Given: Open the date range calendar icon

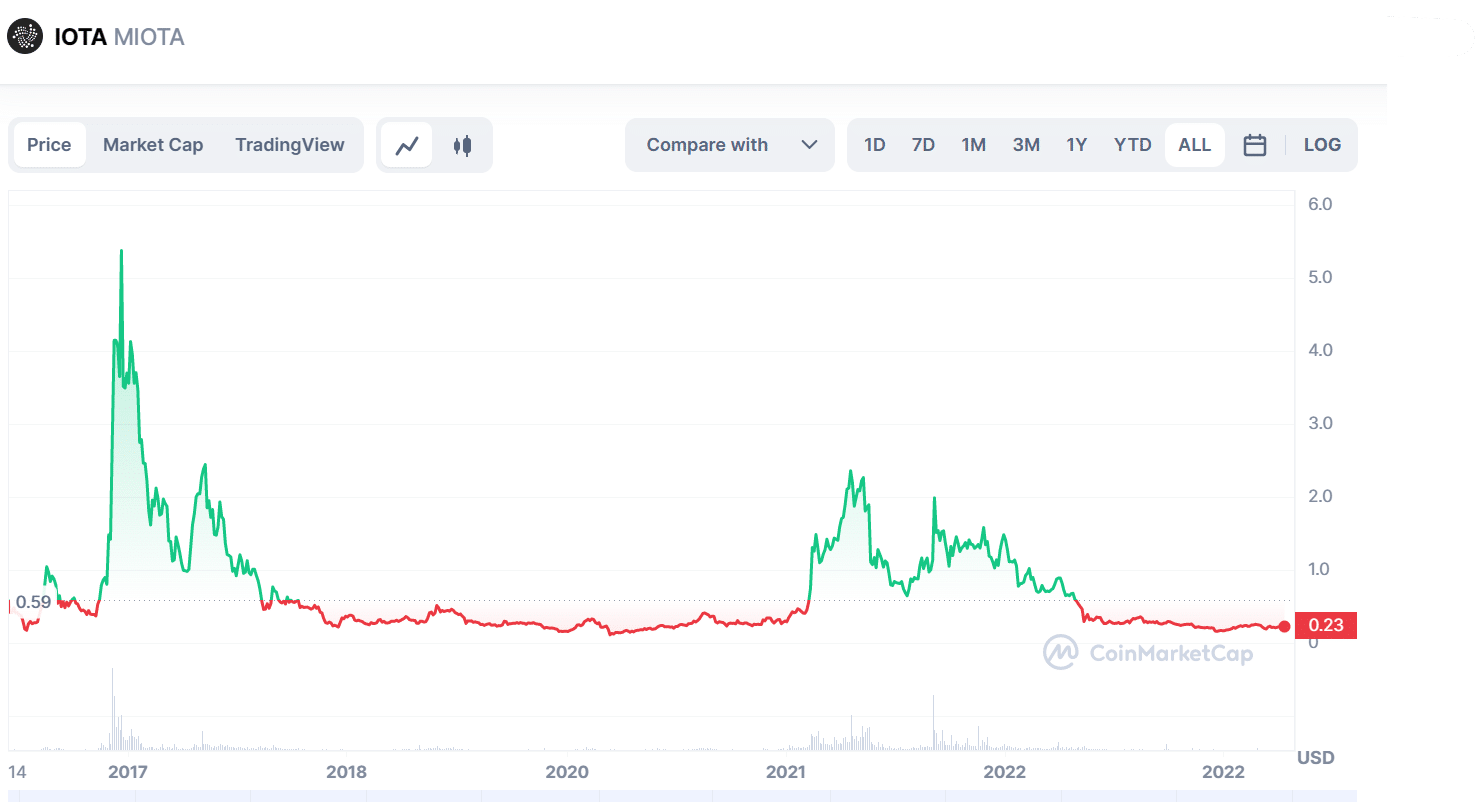Looking at the screenshot, I should 1255,144.
